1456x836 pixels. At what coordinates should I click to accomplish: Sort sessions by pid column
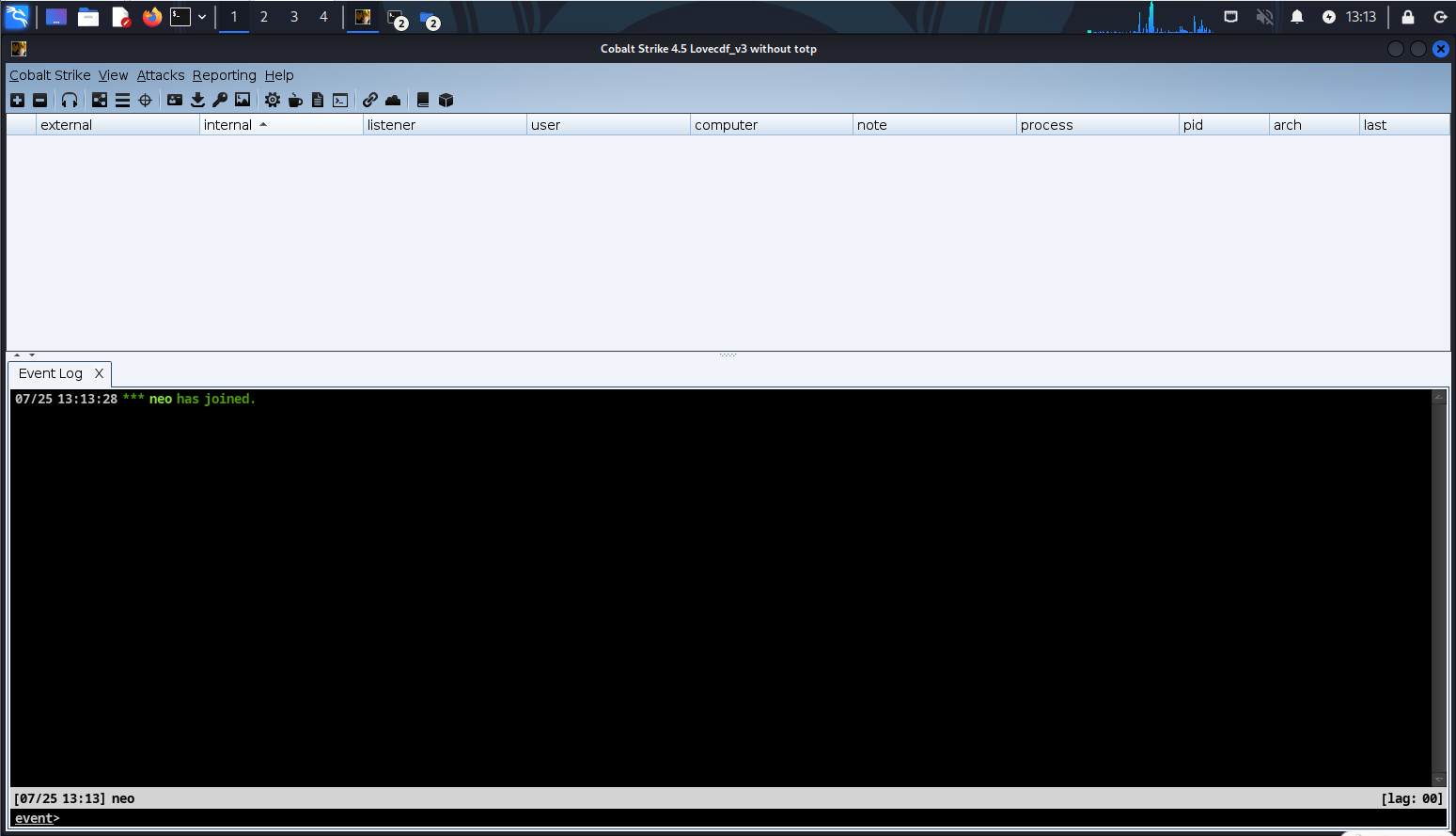[x=1224, y=125]
